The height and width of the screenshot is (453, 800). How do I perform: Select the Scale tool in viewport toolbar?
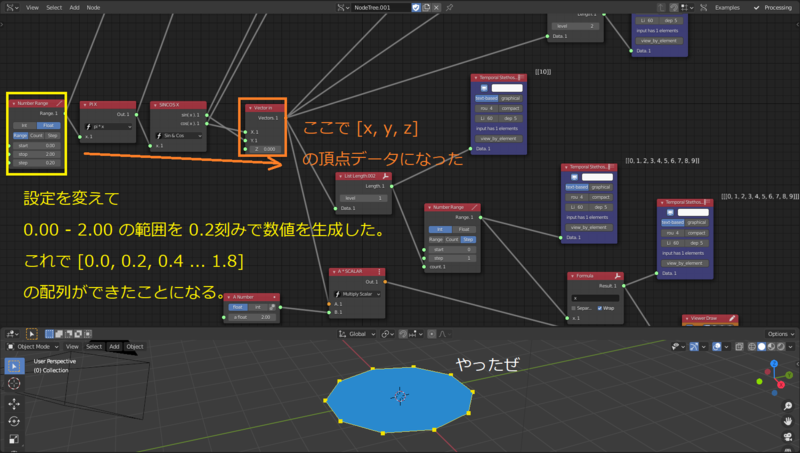[14, 439]
